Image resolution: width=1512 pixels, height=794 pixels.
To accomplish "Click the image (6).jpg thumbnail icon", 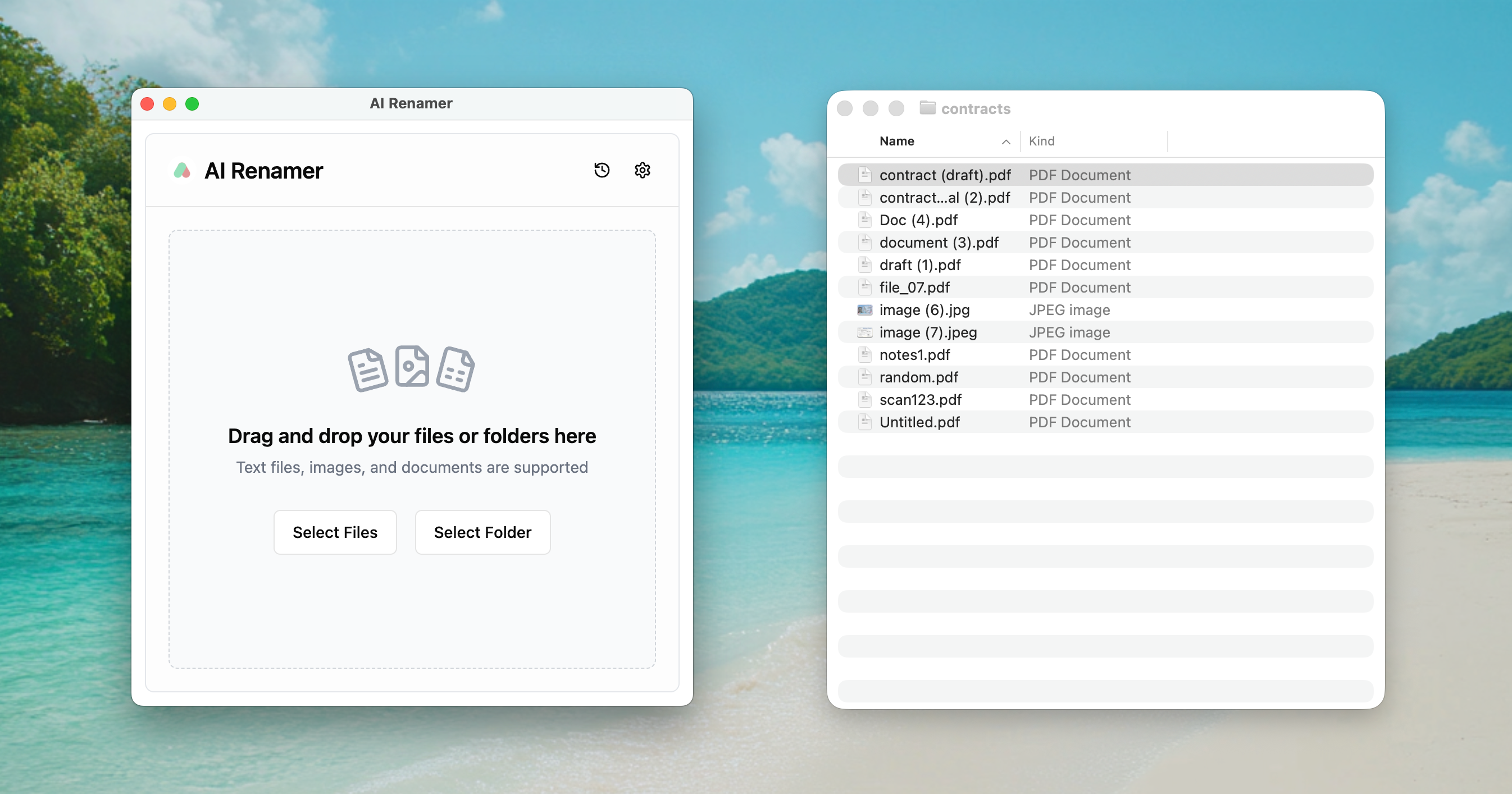I will click(x=864, y=310).
